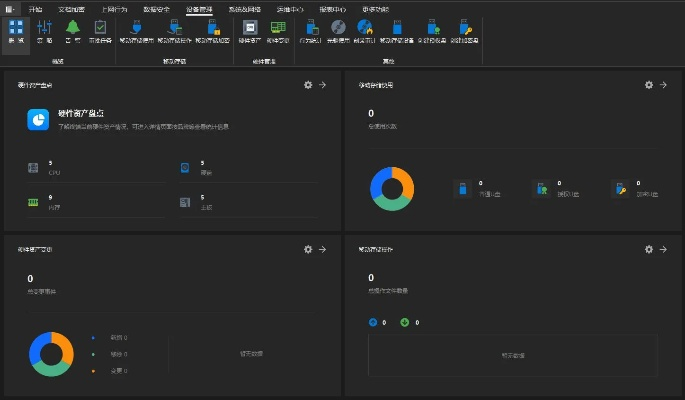685x400 pixels.
Task: Switch to the 数据安全 ribbon tab
Action: pyautogui.click(x=157, y=7)
